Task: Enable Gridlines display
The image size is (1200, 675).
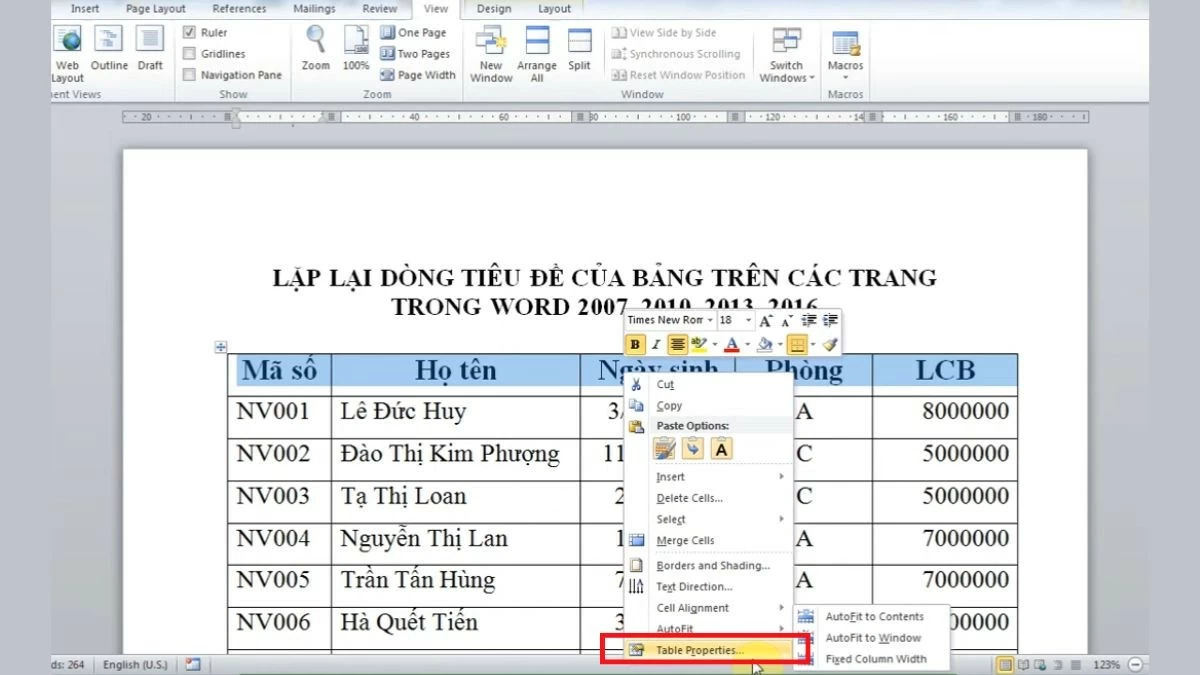Action: click(x=190, y=53)
